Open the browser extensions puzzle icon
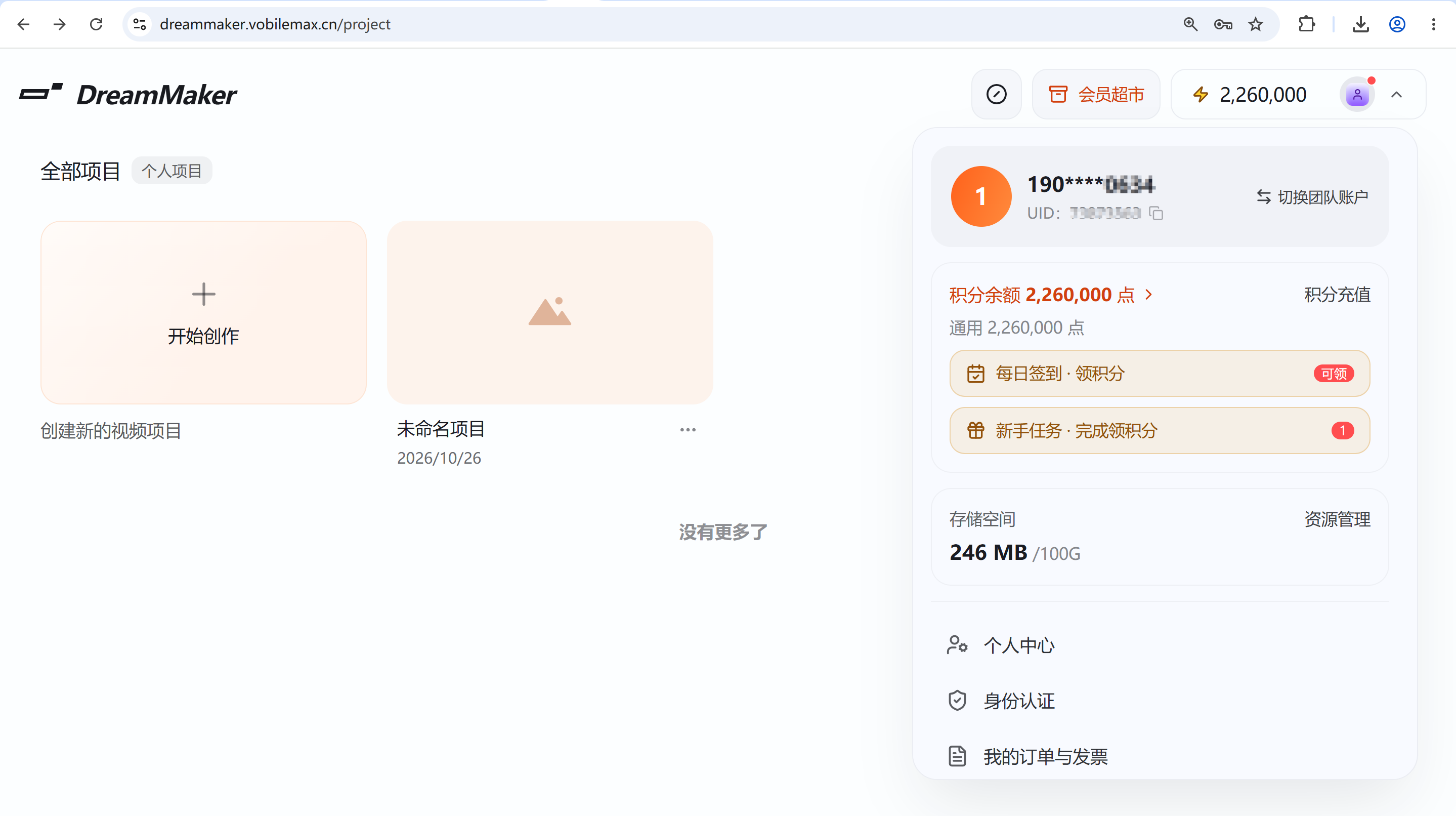The image size is (1456, 816). coord(1306,24)
